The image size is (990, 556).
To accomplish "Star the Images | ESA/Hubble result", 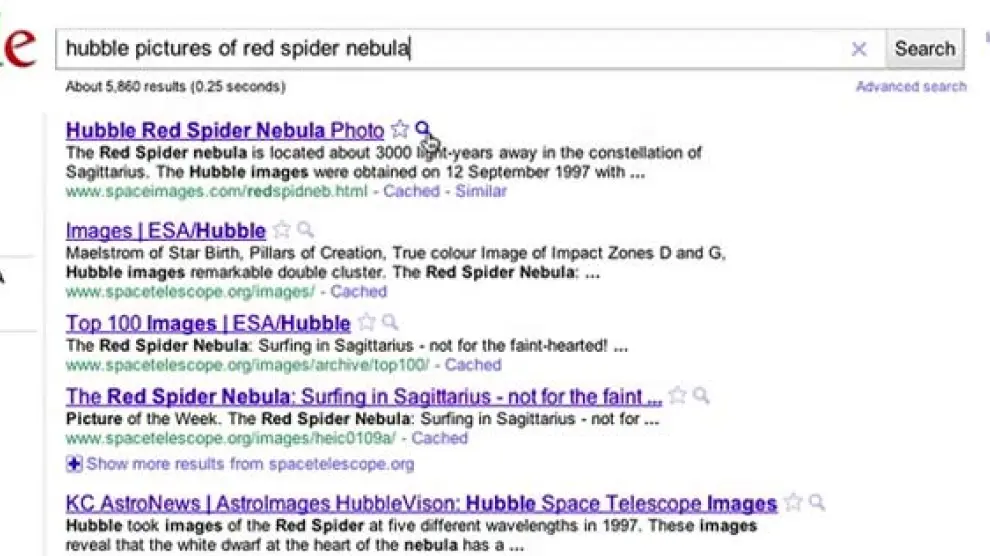I will point(282,230).
